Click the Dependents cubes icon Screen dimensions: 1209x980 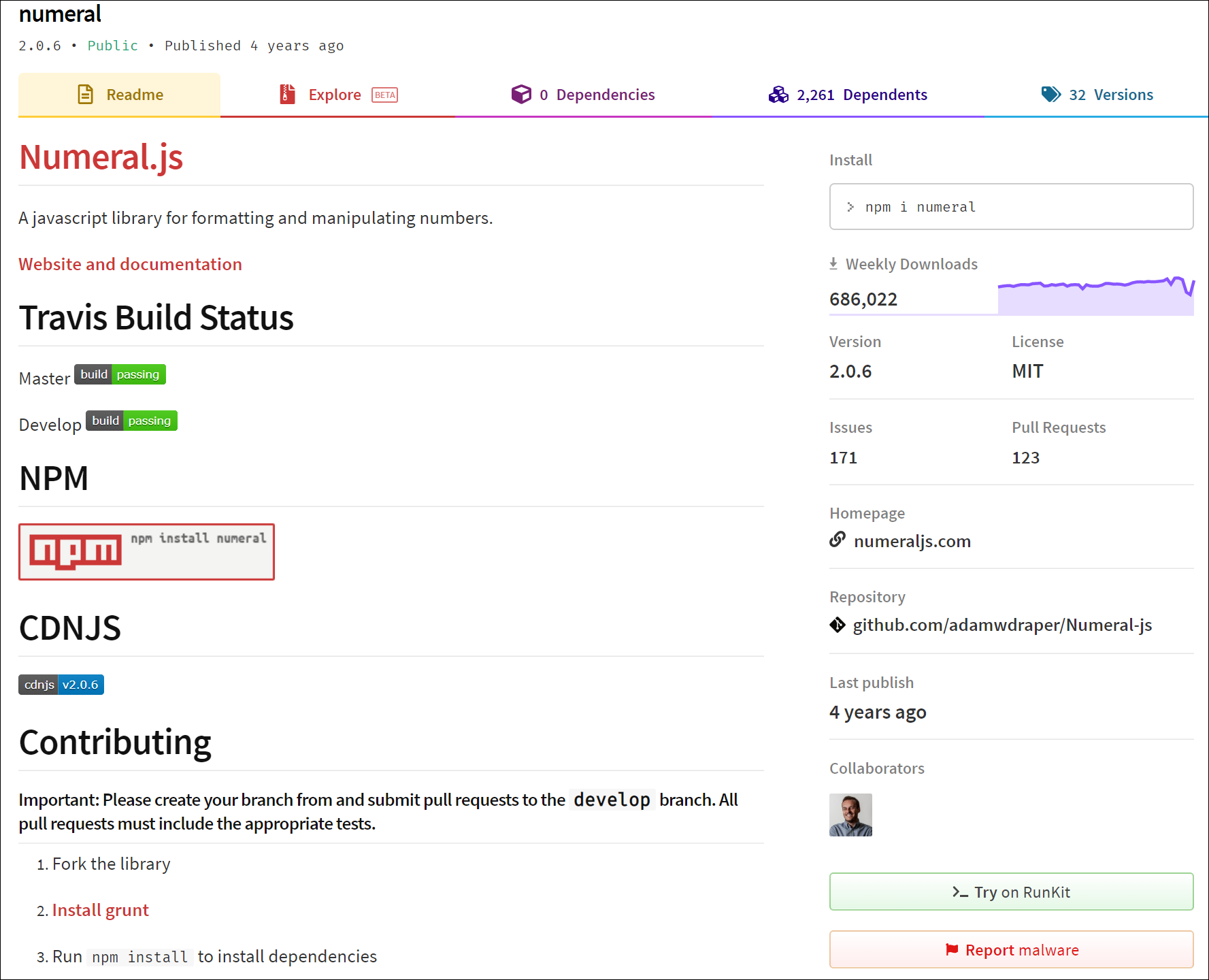point(778,95)
